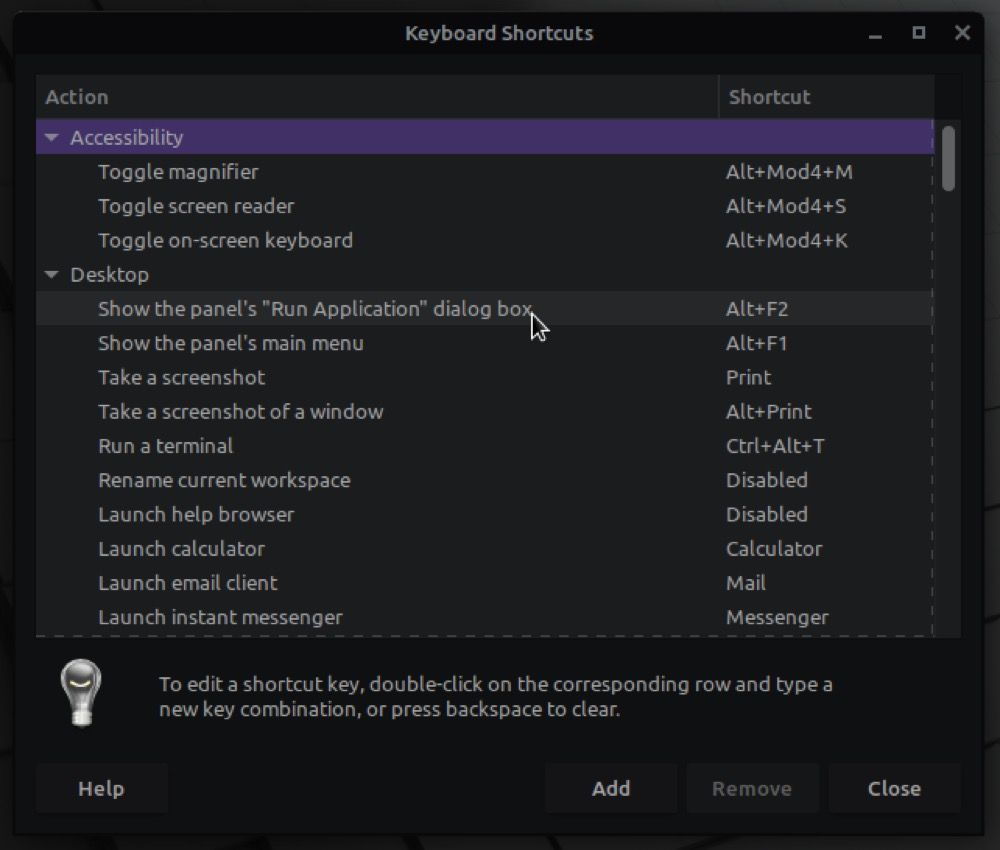Minimize the Keyboard Shortcuts window
This screenshot has height=850, width=1000.
pyautogui.click(x=875, y=33)
